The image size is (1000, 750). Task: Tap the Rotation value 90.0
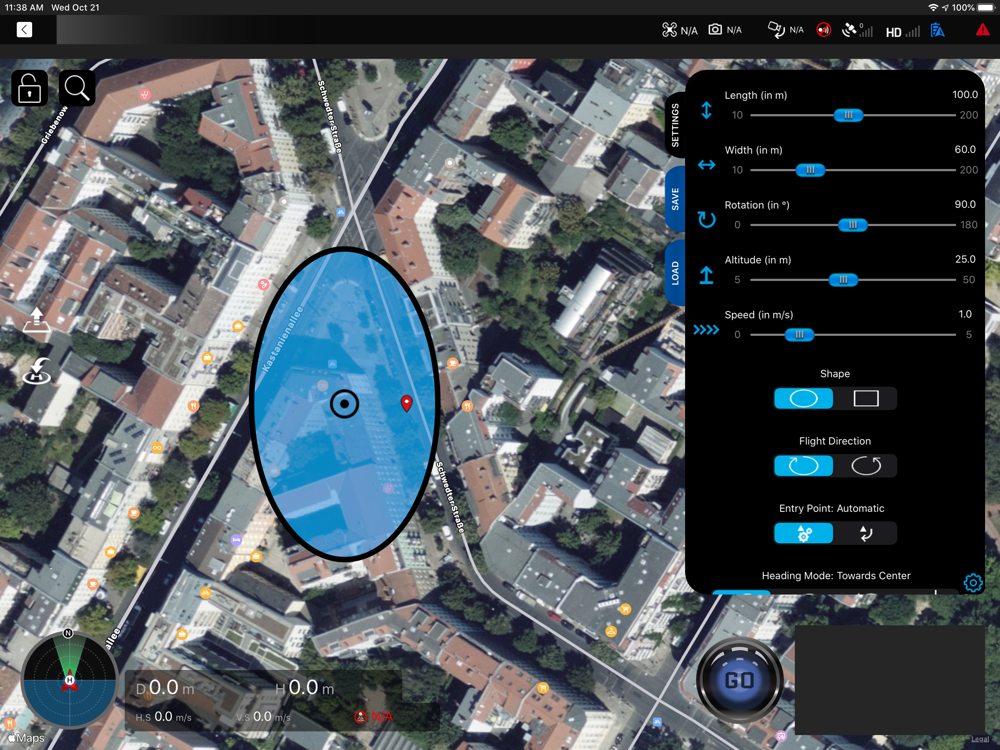point(965,204)
